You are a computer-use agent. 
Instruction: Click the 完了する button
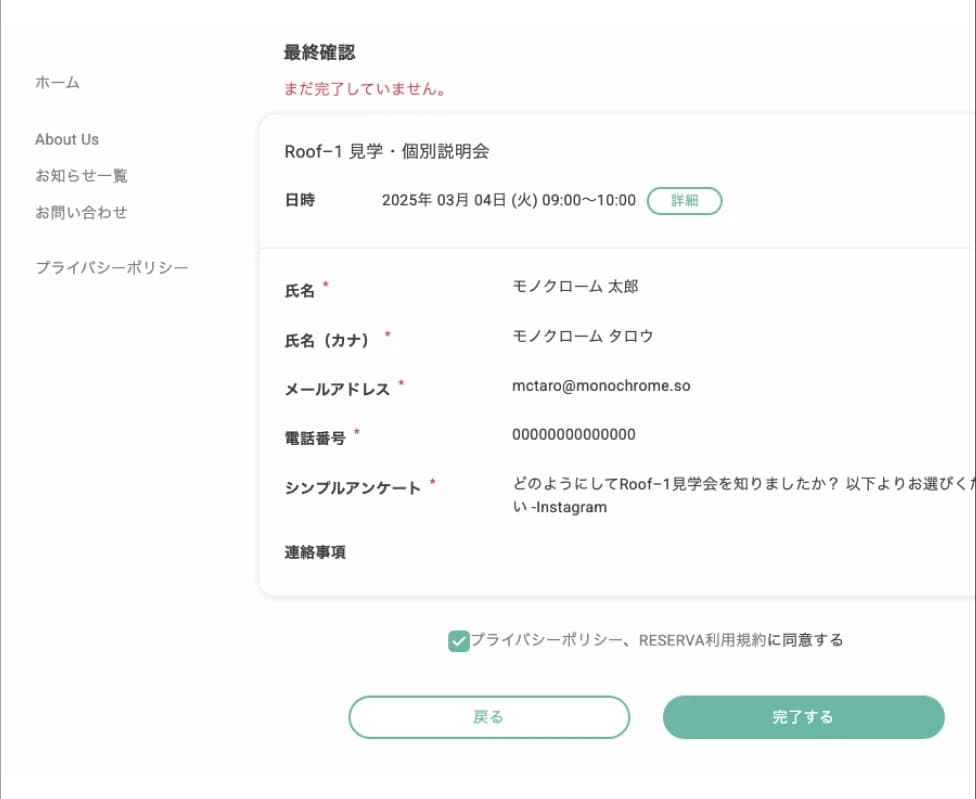[803, 717]
